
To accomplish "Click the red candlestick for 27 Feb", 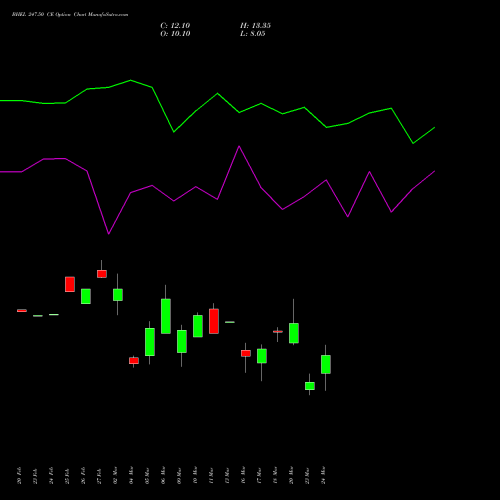I will 102,274.
